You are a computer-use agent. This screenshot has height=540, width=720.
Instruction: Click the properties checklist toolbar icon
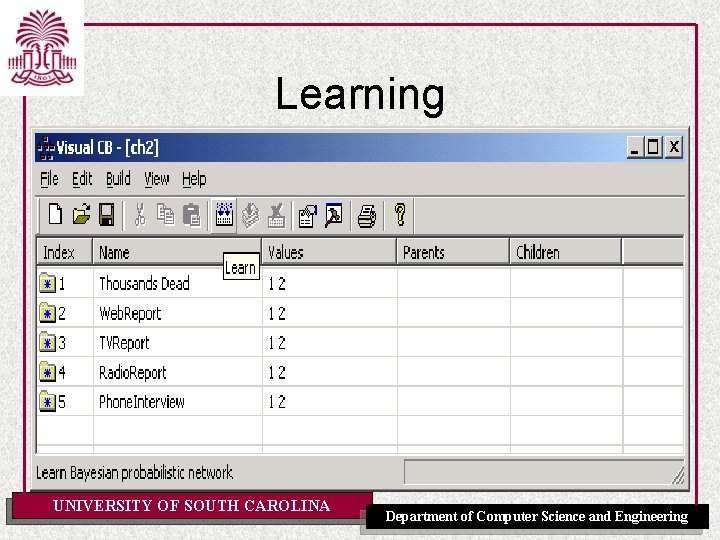click(308, 215)
